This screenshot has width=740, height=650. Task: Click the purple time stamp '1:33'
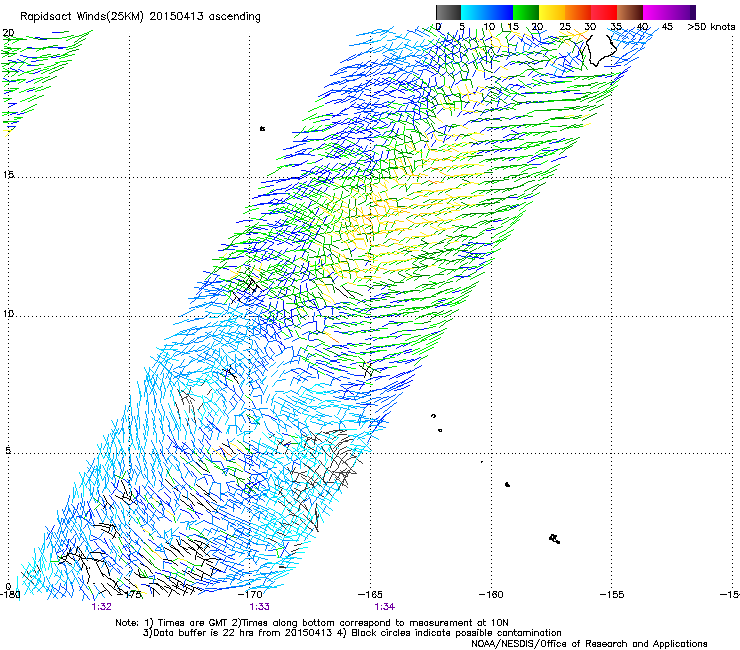pos(259,607)
